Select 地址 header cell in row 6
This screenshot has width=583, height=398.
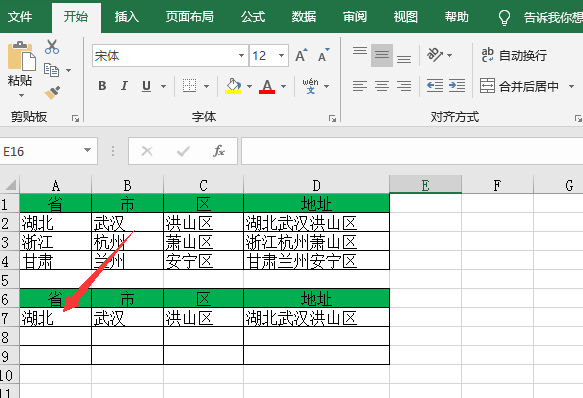click(316, 298)
